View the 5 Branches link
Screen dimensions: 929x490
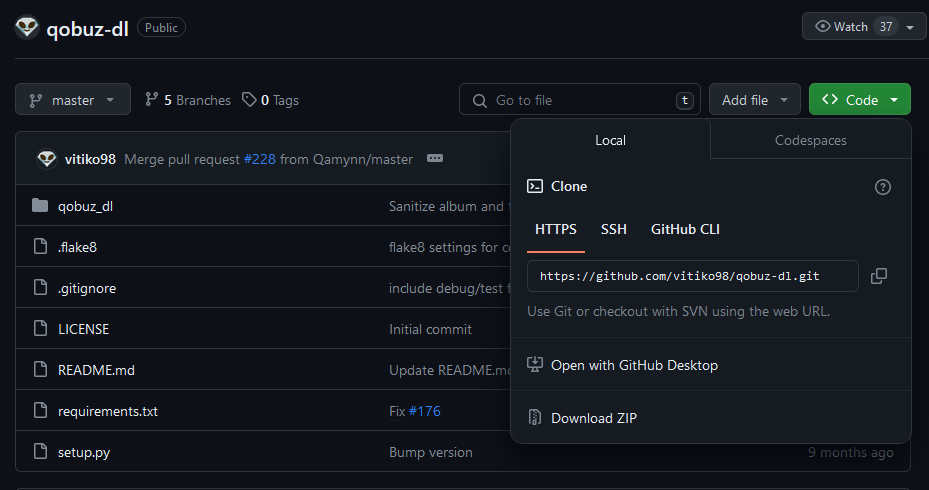(188, 100)
